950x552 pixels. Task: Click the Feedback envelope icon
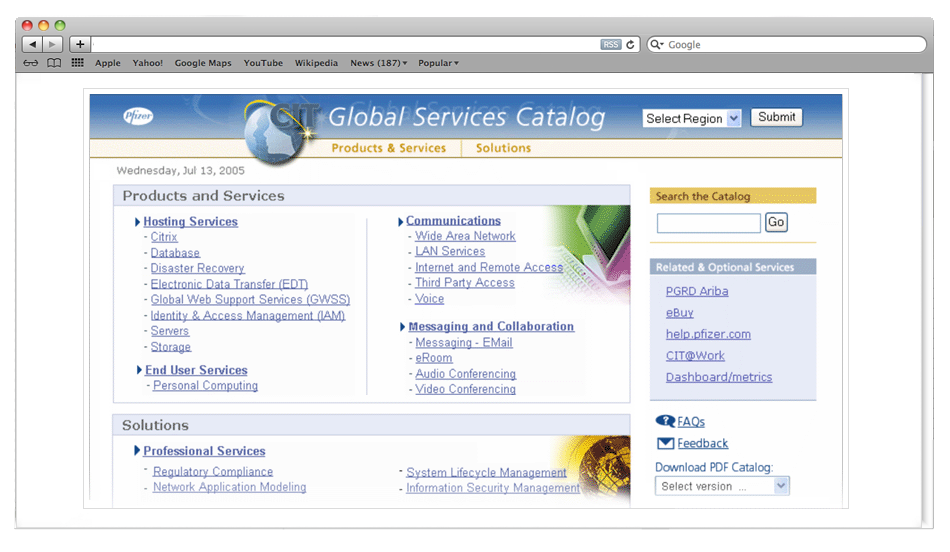tap(664, 443)
